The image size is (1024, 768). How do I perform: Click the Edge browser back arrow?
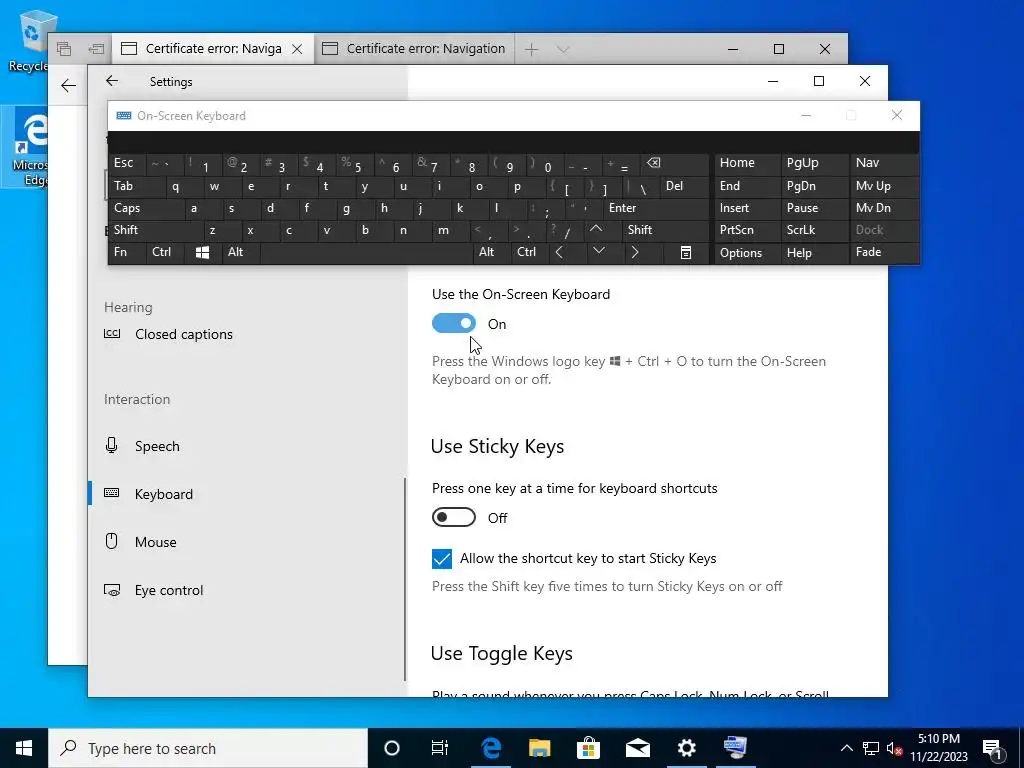[68, 86]
